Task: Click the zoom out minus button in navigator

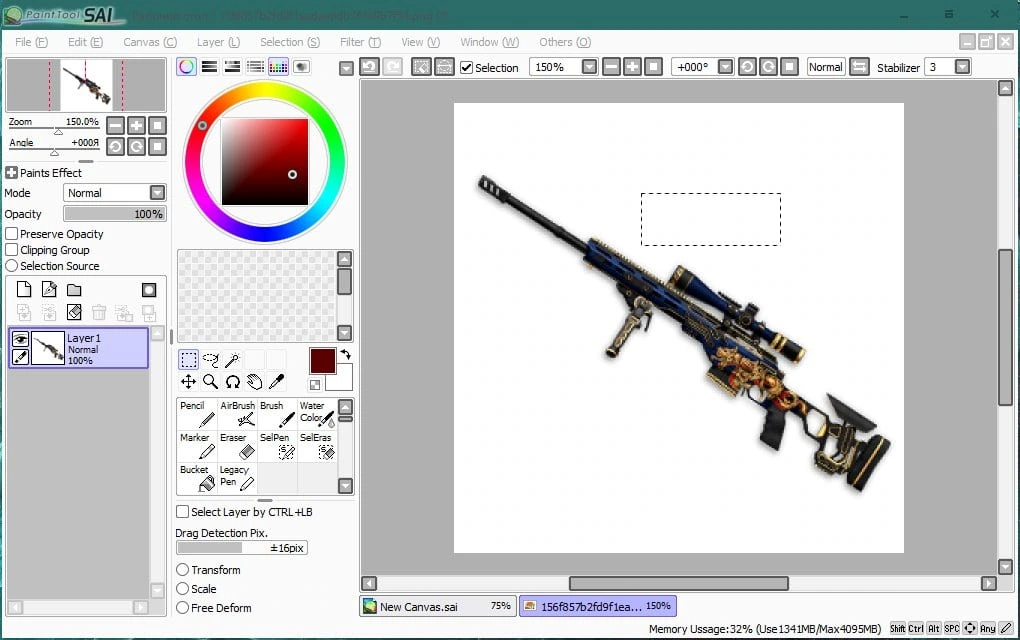Action: (x=115, y=126)
